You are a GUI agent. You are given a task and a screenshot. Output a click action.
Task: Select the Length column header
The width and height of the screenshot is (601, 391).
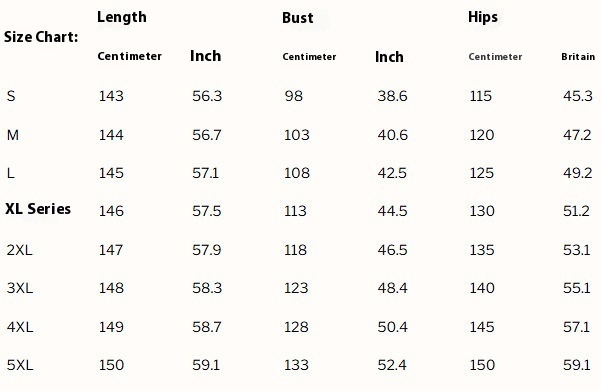pos(122,17)
